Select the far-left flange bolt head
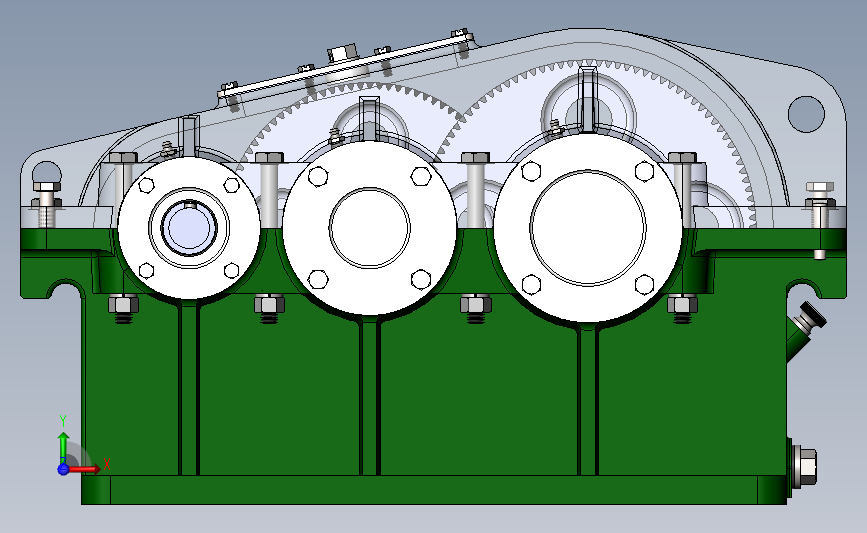867x533 pixels. click(x=46, y=186)
